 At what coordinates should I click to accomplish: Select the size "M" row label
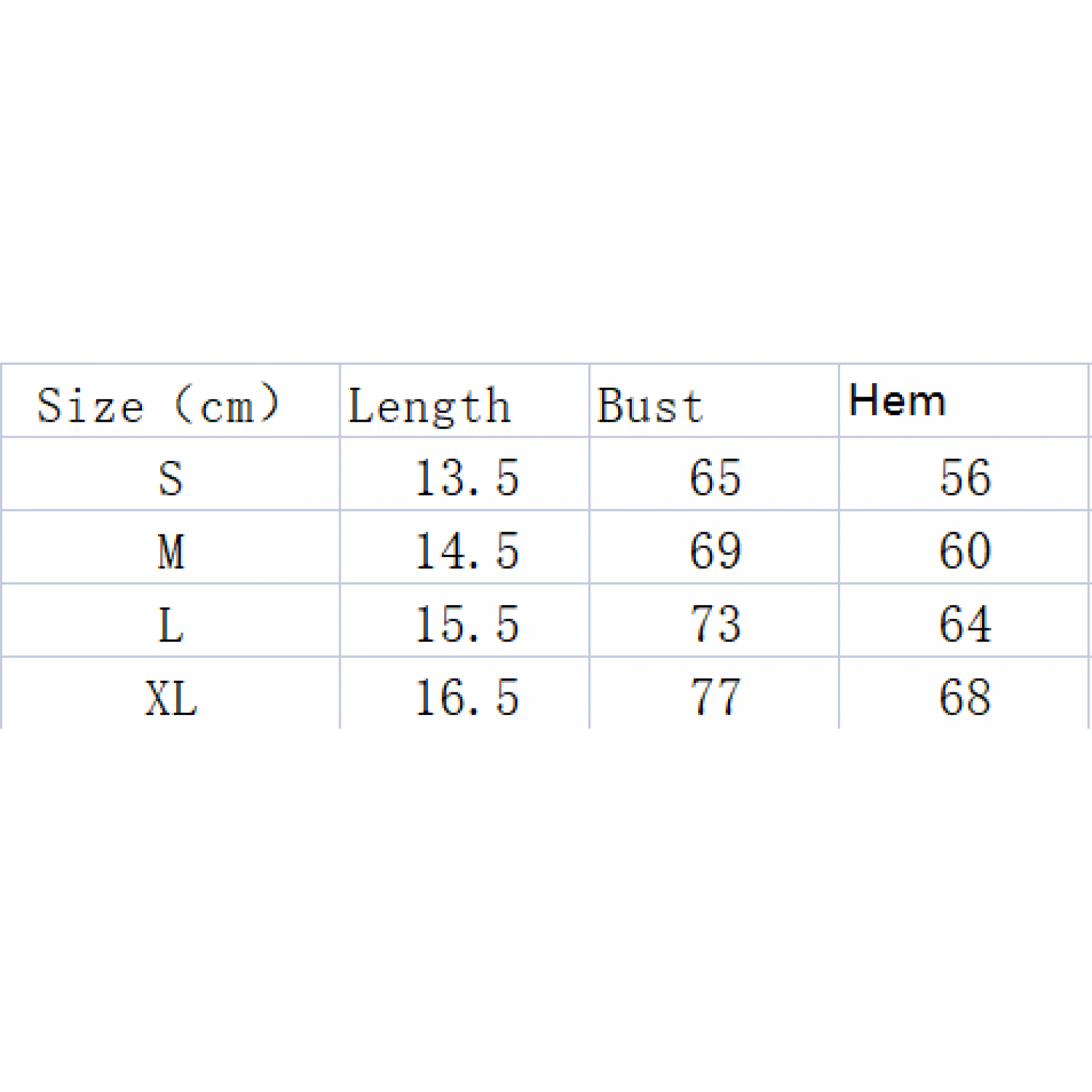tap(171, 551)
